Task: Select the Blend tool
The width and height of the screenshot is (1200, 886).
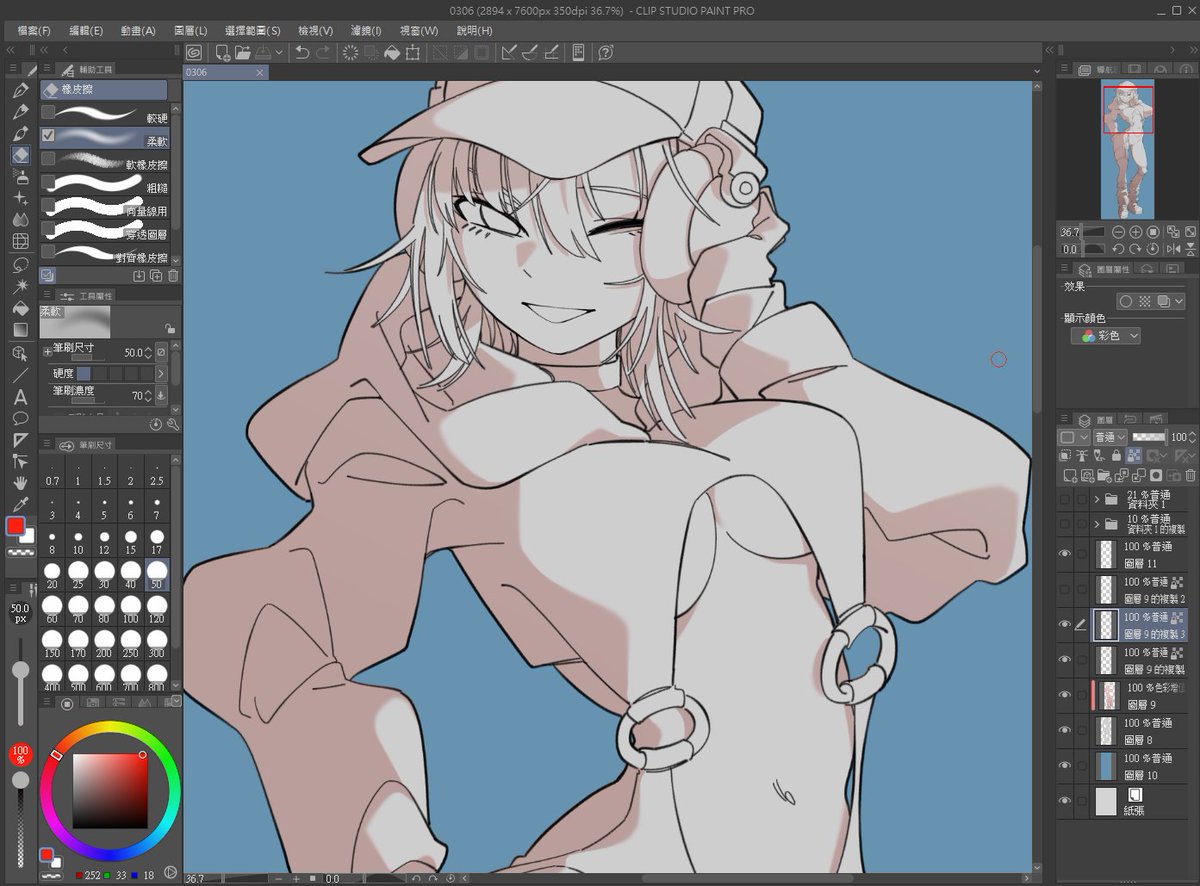Action: [20, 219]
